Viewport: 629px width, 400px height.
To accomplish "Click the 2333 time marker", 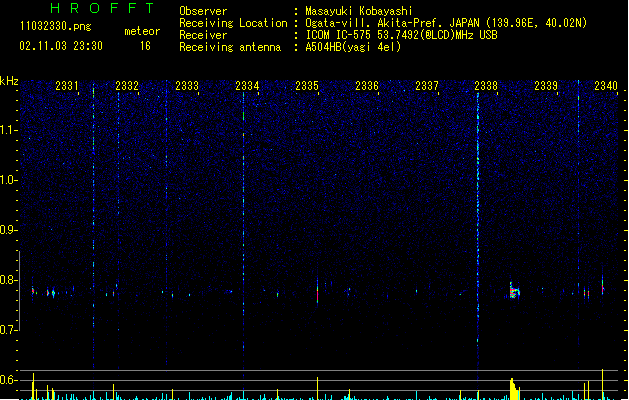I will pos(187,85).
